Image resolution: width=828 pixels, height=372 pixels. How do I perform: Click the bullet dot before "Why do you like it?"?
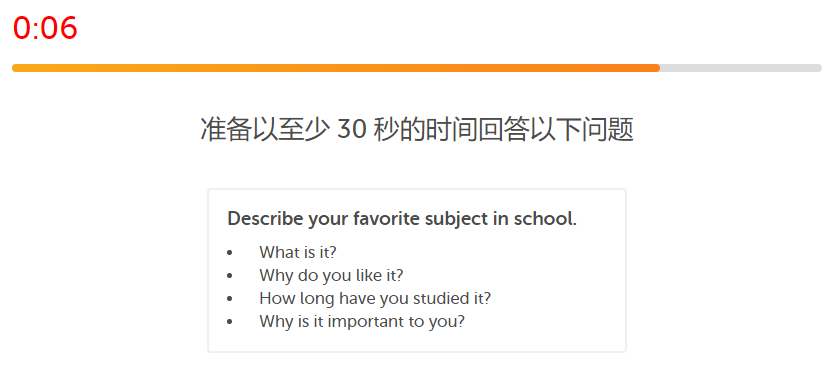(x=229, y=276)
